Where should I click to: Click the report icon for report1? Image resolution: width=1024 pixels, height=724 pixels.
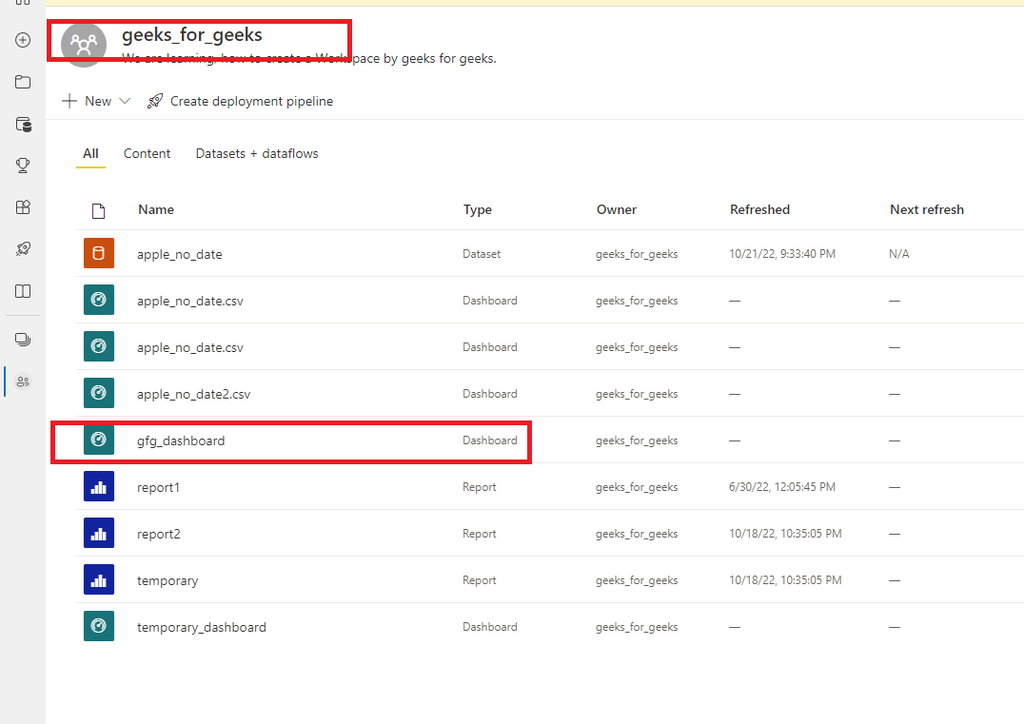point(99,486)
